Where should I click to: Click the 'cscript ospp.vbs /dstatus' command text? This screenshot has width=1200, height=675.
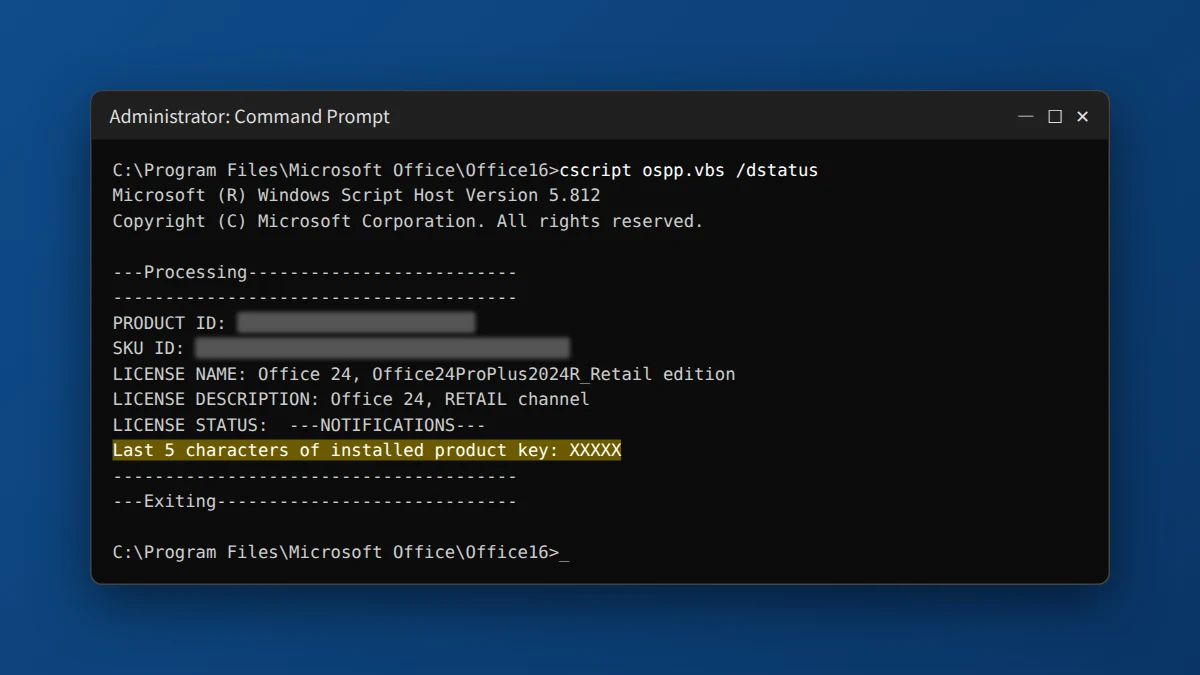point(689,170)
